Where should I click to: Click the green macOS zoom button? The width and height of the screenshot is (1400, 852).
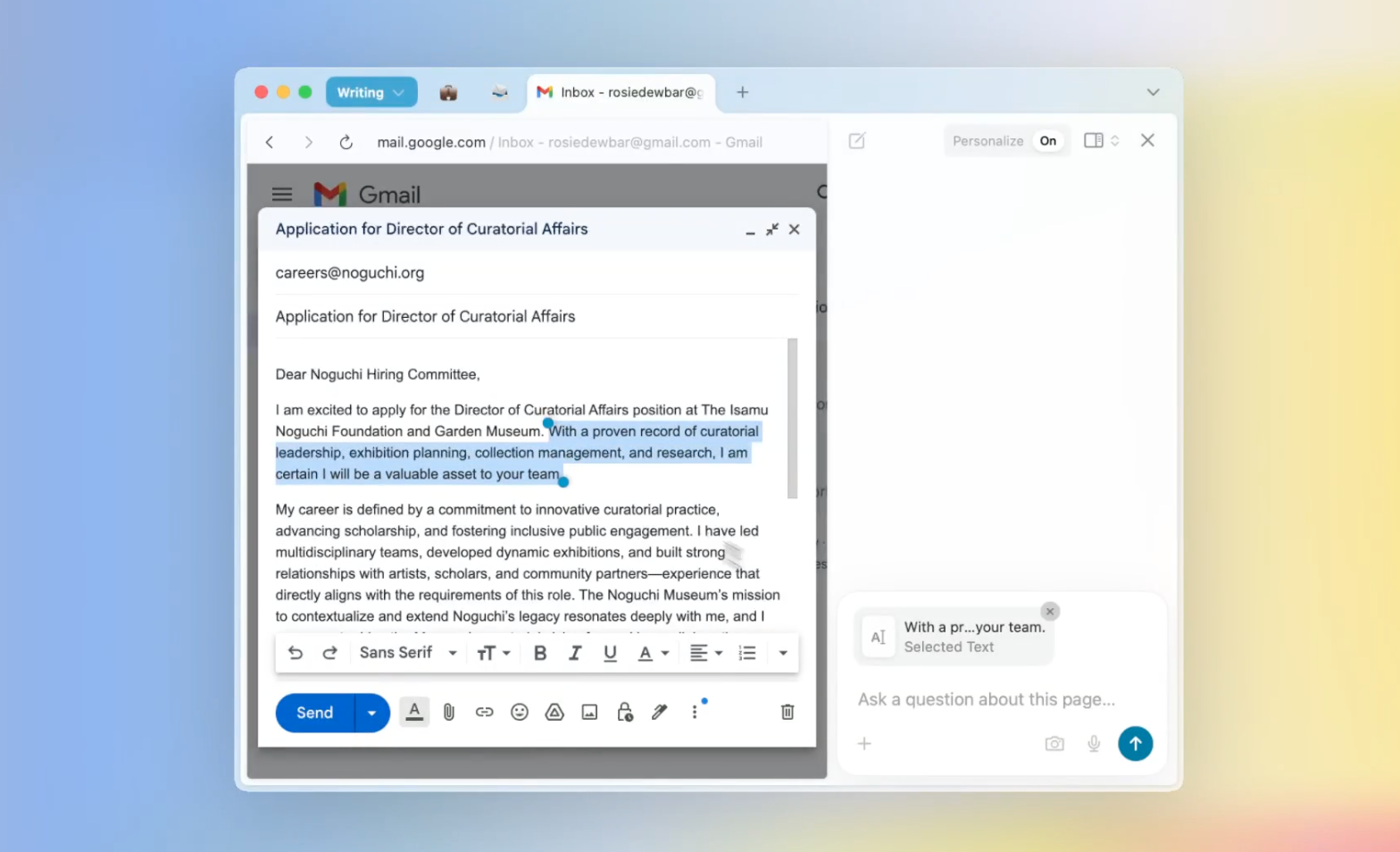[305, 92]
